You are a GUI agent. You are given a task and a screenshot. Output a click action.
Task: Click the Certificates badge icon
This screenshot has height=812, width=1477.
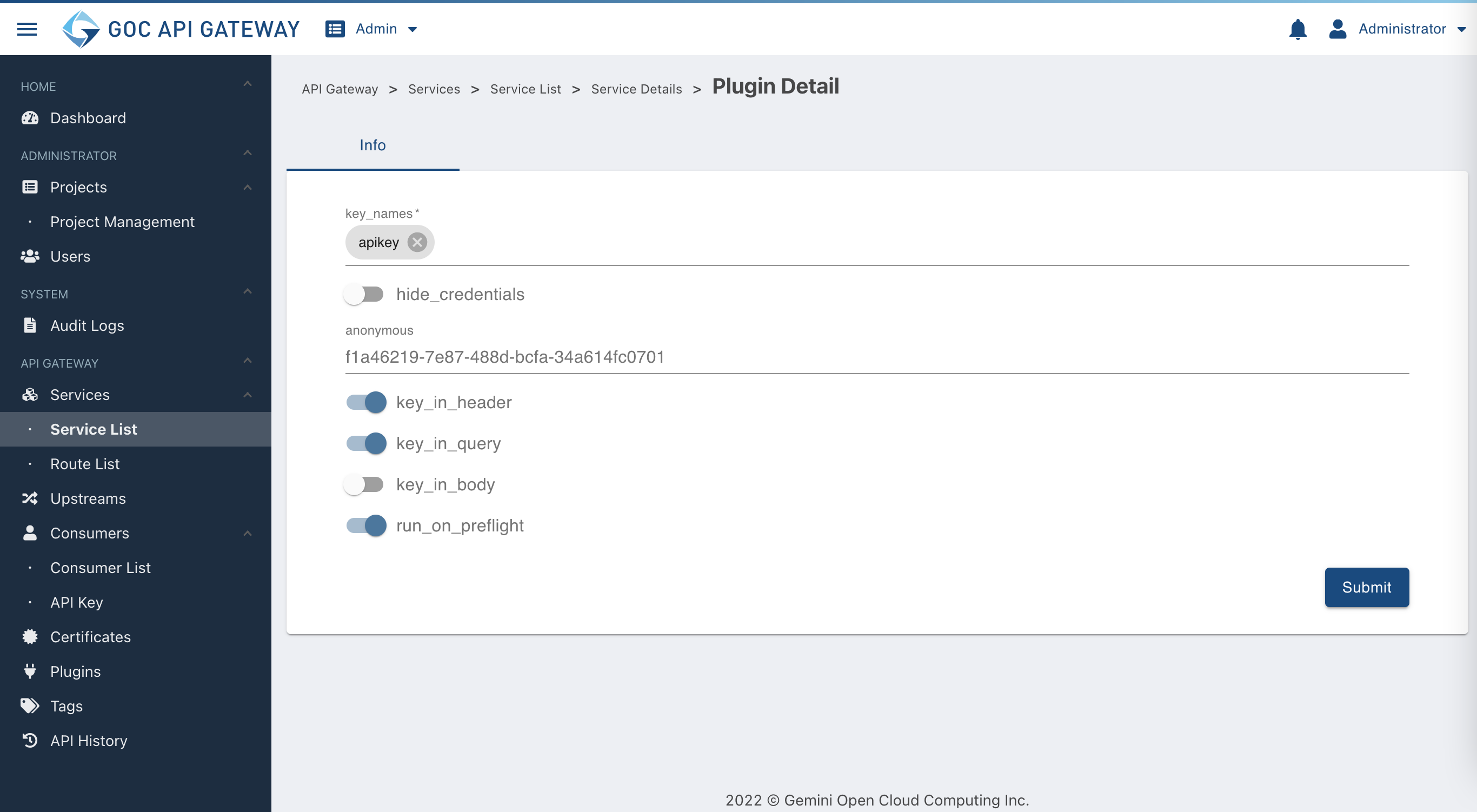[x=30, y=636]
